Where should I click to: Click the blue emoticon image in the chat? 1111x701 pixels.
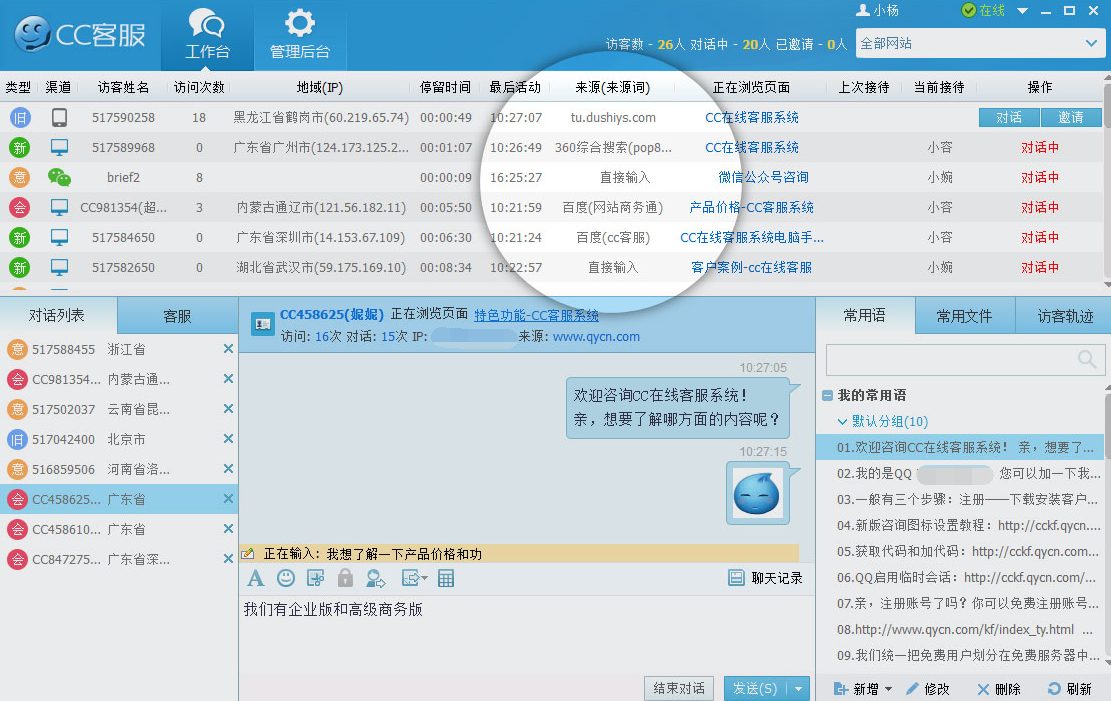(757, 493)
